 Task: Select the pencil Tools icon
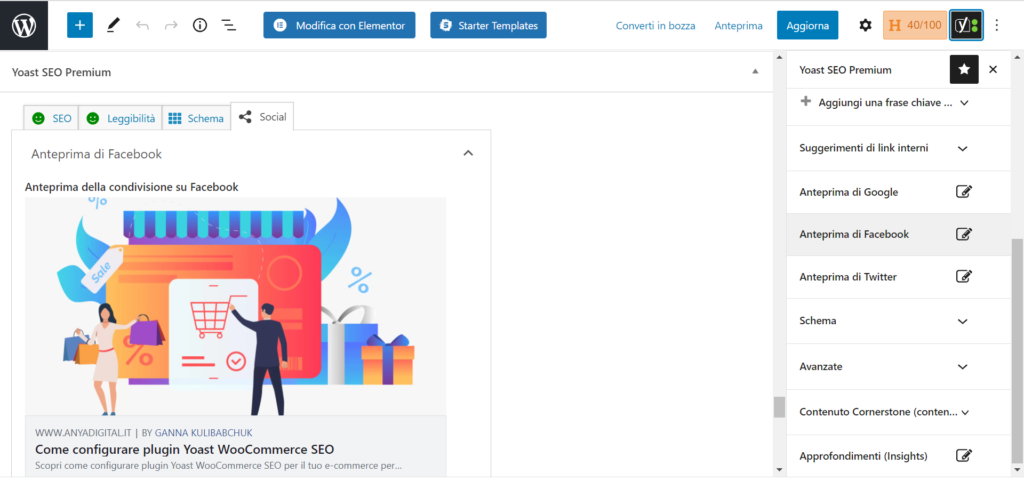112,25
